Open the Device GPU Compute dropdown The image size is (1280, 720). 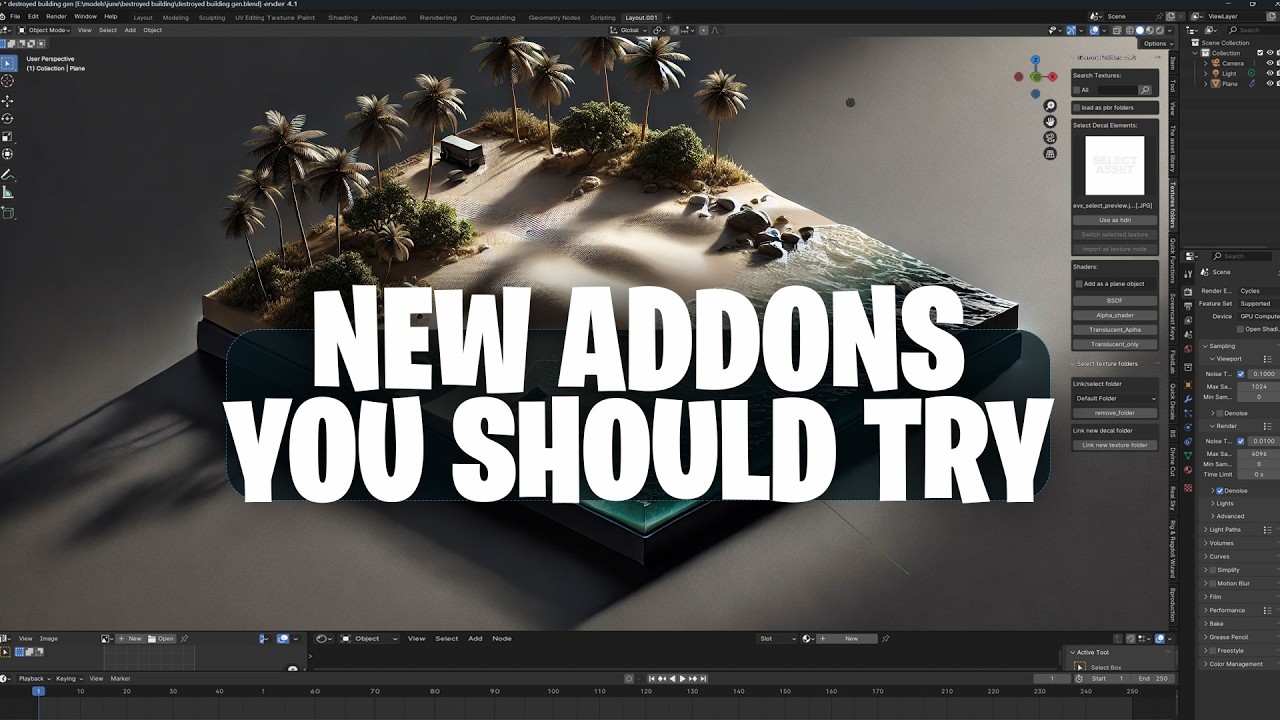[1260, 316]
